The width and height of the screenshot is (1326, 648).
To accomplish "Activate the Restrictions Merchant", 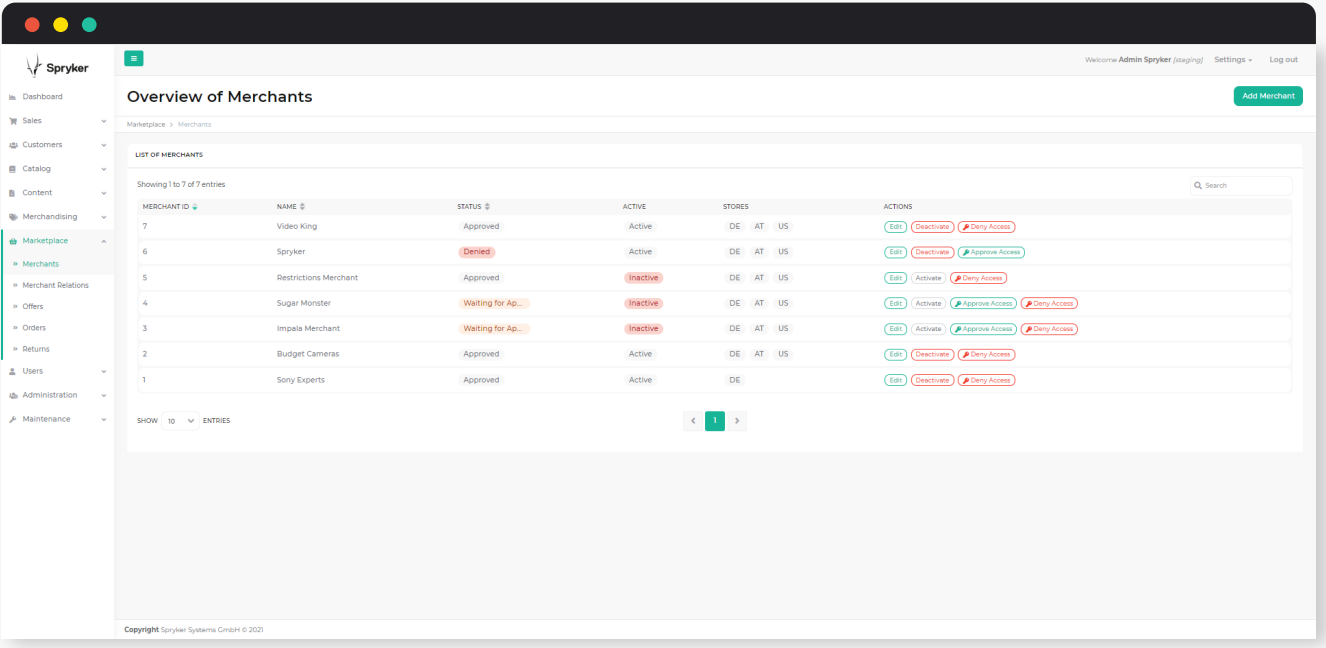I will click(x=928, y=278).
